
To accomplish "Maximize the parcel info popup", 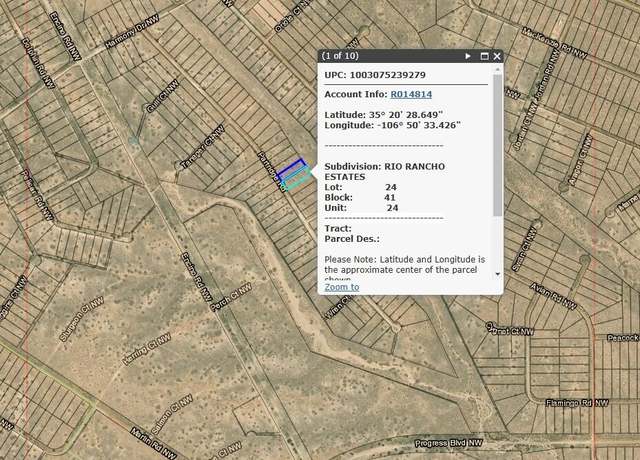I will [x=484, y=56].
